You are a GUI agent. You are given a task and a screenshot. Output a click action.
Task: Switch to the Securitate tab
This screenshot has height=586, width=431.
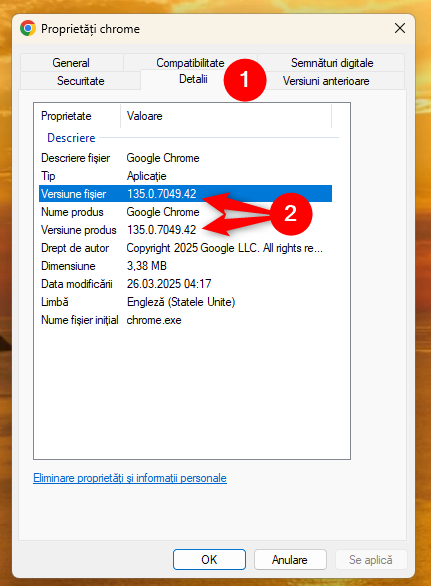(80, 81)
